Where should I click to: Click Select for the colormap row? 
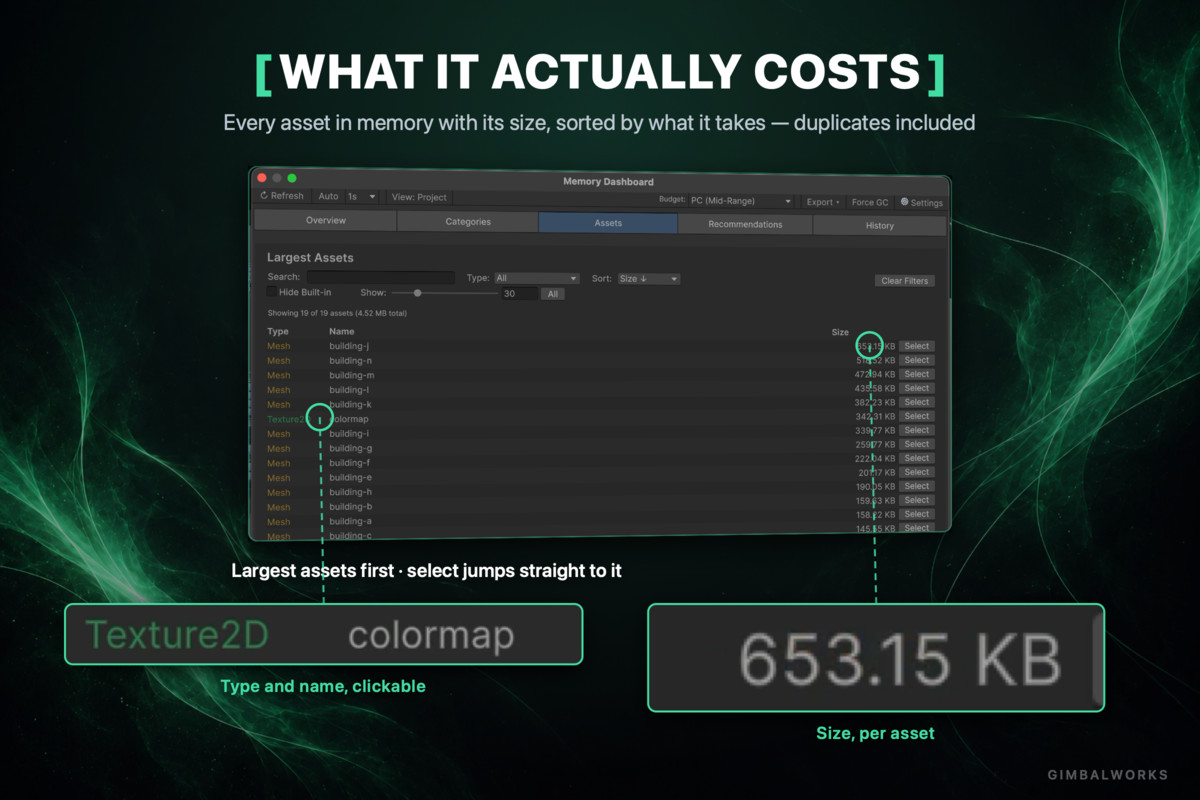tap(917, 416)
